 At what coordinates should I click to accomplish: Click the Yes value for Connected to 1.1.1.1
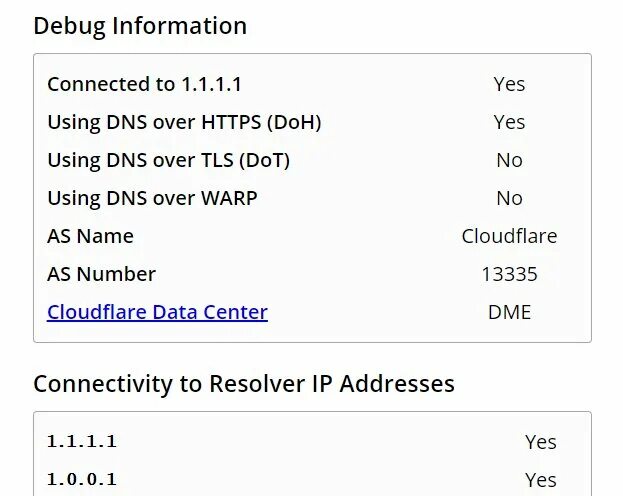pos(509,84)
